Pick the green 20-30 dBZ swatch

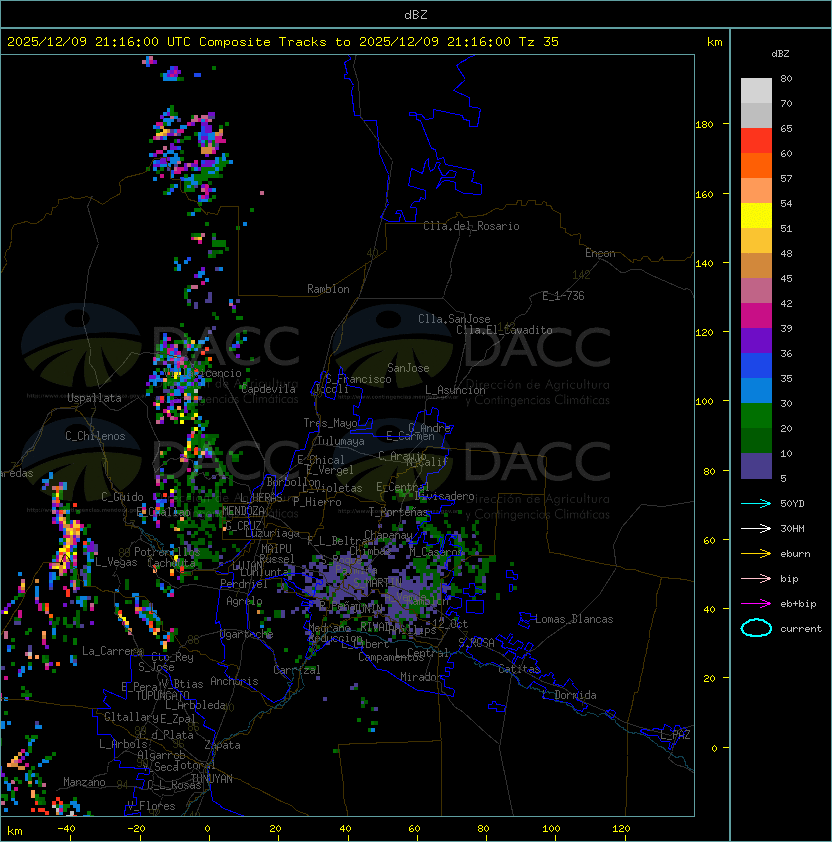pyautogui.click(x=756, y=416)
